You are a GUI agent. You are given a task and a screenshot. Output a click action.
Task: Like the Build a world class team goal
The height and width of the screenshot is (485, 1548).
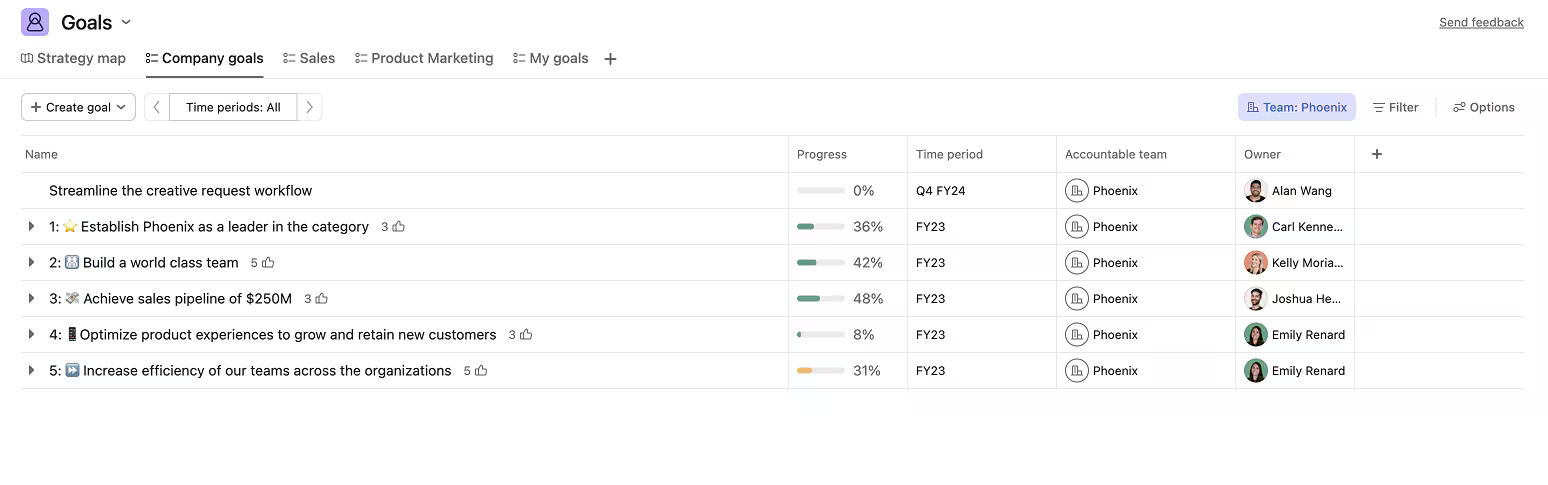(268, 263)
